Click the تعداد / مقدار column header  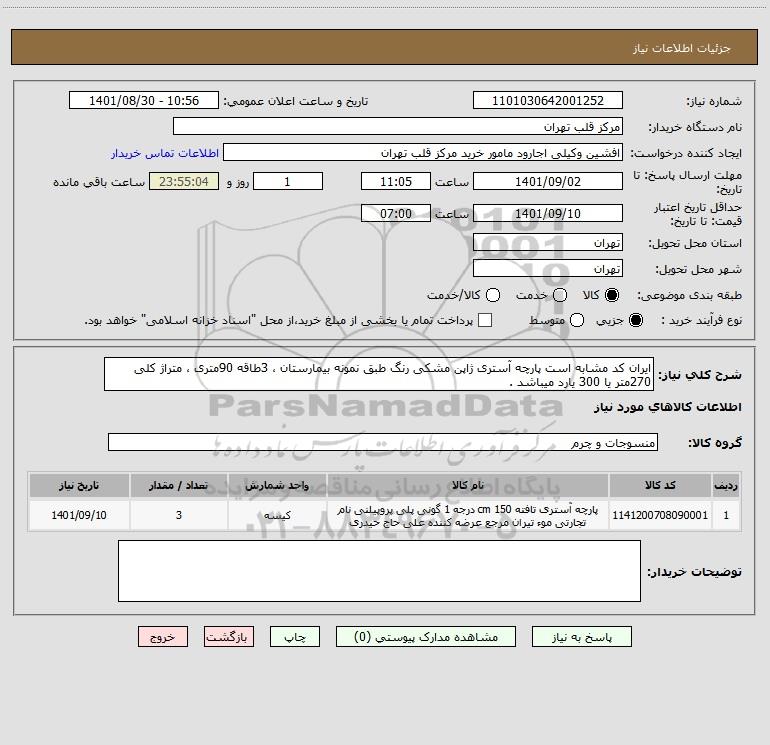(179, 485)
